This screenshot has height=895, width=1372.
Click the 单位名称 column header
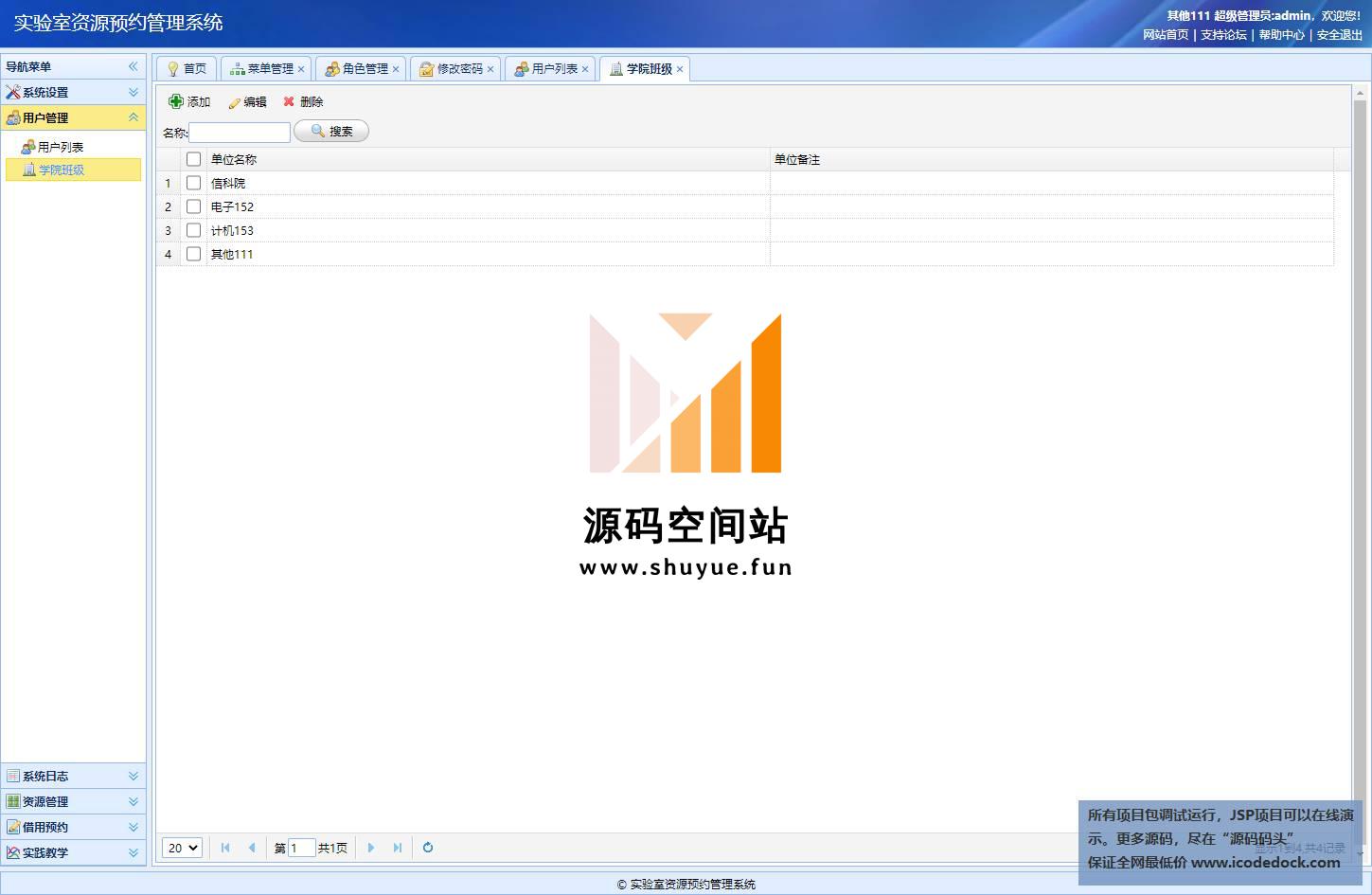click(x=489, y=159)
